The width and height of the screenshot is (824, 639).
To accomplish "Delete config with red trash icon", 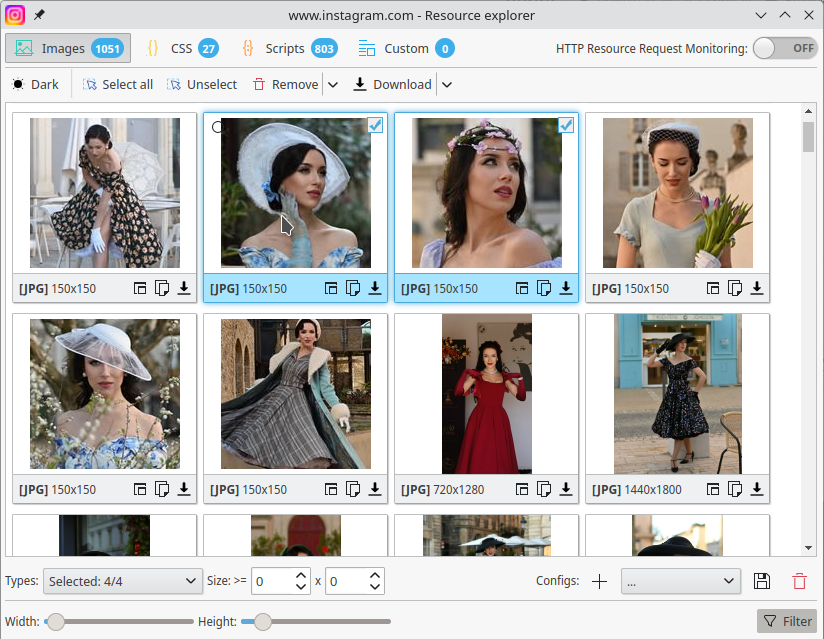I will (x=799, y=581).
